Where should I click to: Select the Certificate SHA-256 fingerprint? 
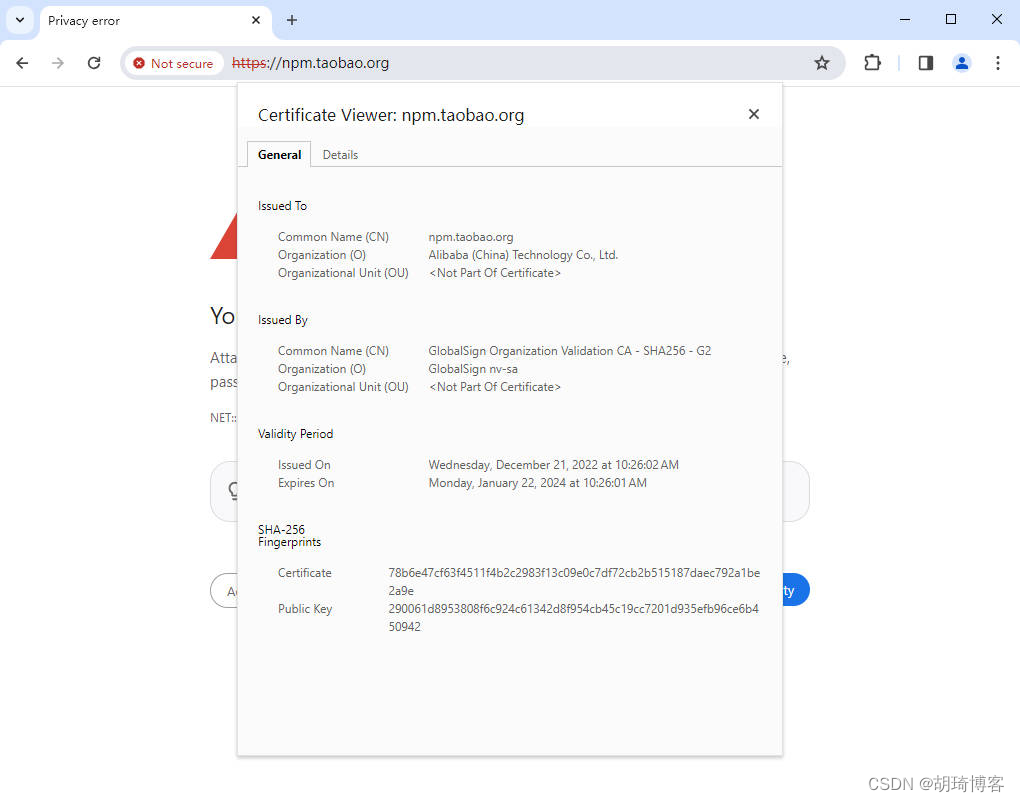[x=574, y=581]
